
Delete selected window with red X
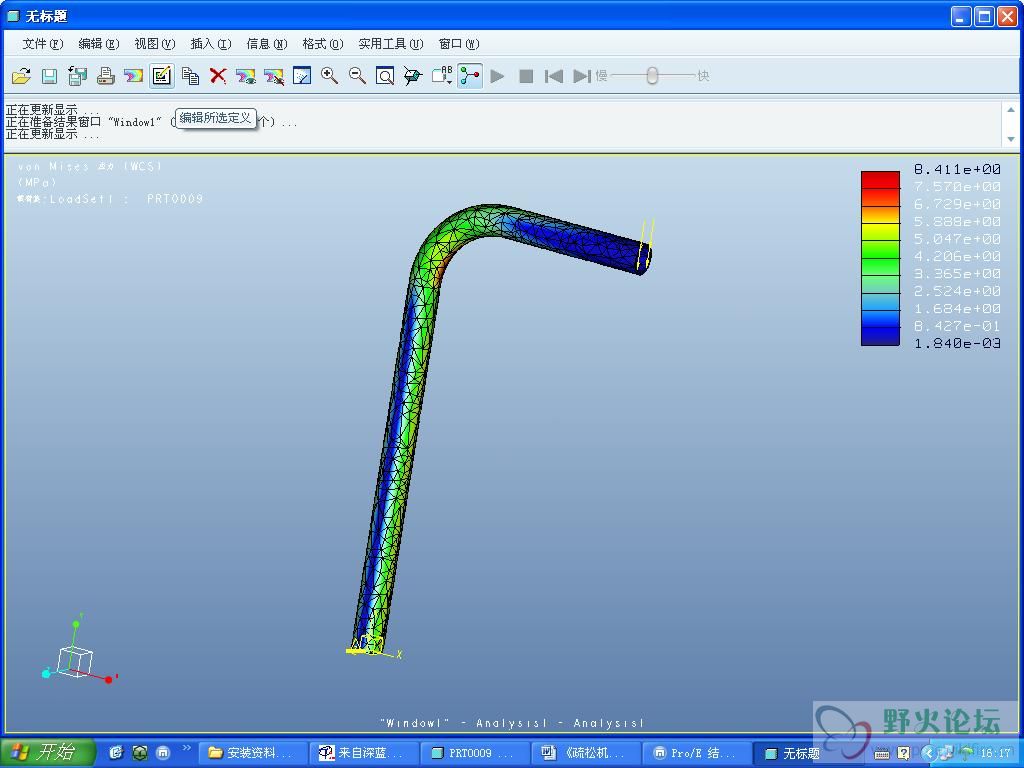(x=218, y=76)
